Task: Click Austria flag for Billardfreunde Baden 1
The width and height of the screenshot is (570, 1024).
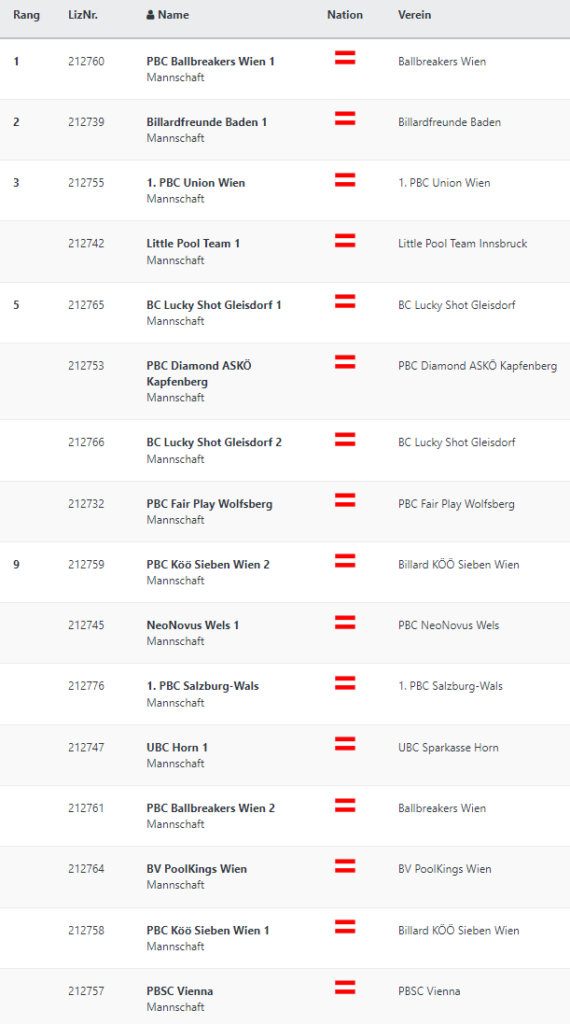Action: (x=345, y=118)
